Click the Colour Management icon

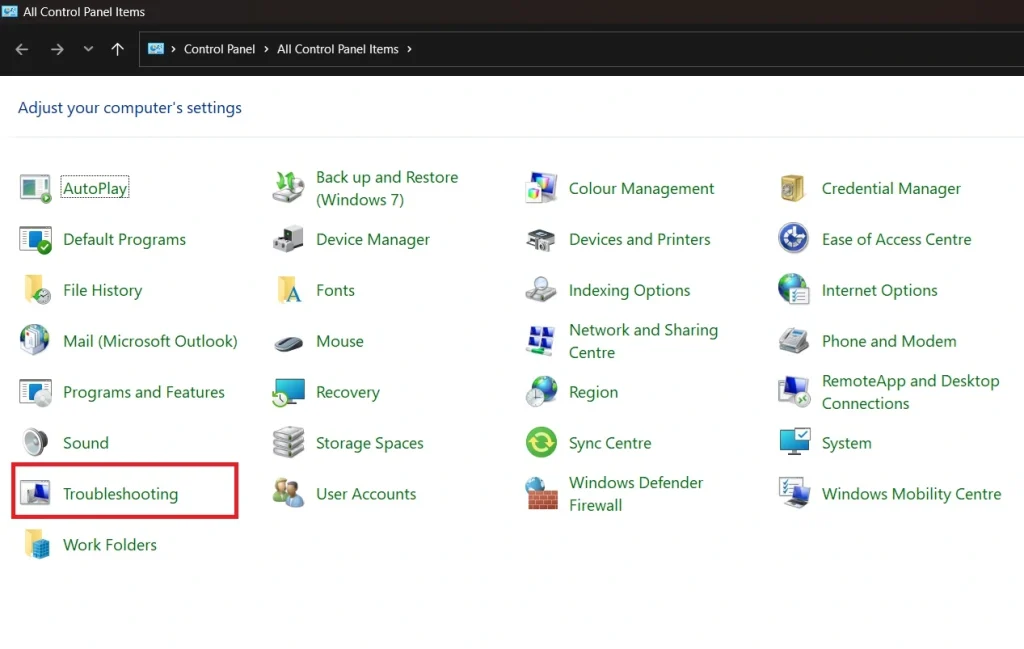click(x=541, y=189)
